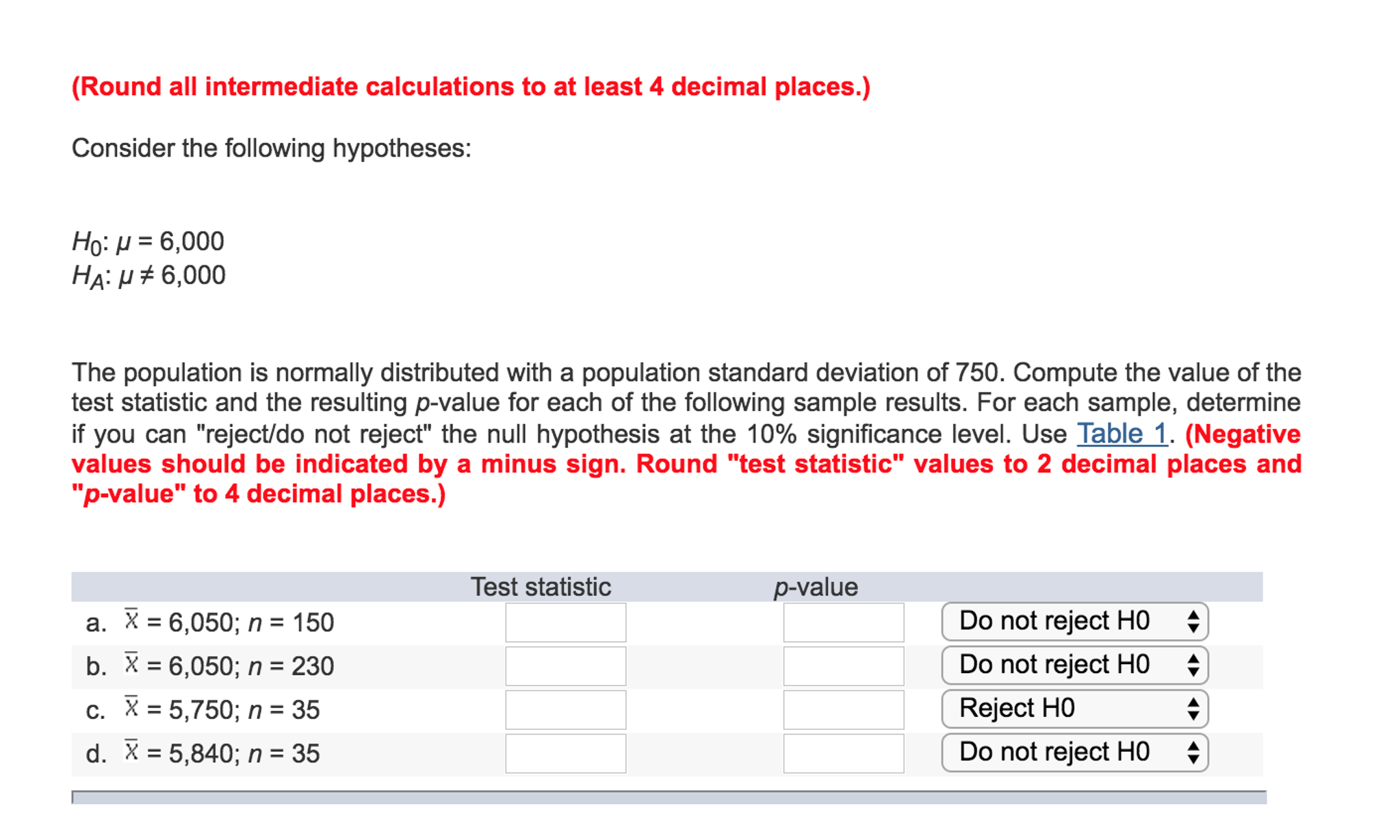Click the test statistic field for row a
Screen dimensions: 1400x840
(565, 622)
